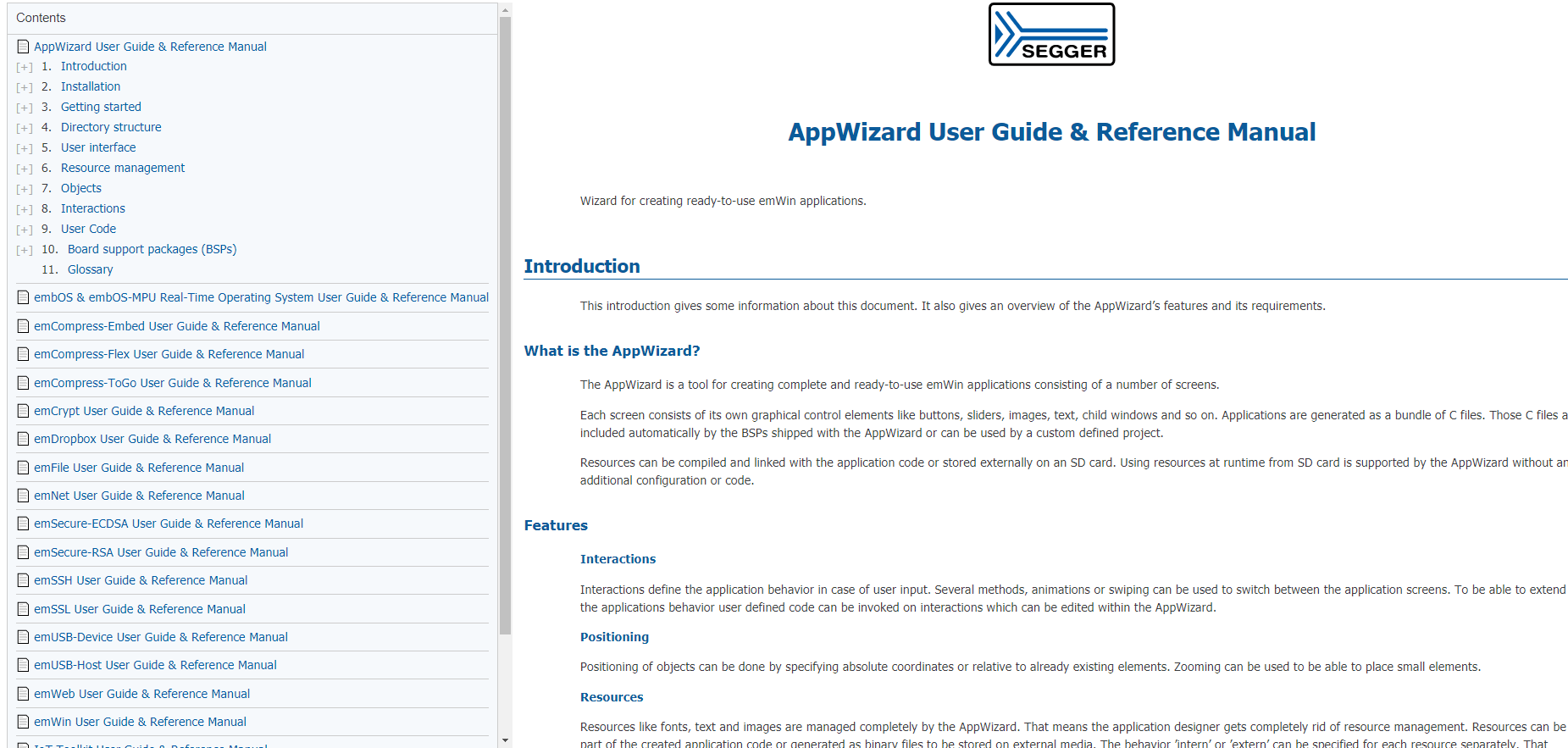Click the contents scrollbar down arrow
The image size is (1568, 748).
[506, 740]
